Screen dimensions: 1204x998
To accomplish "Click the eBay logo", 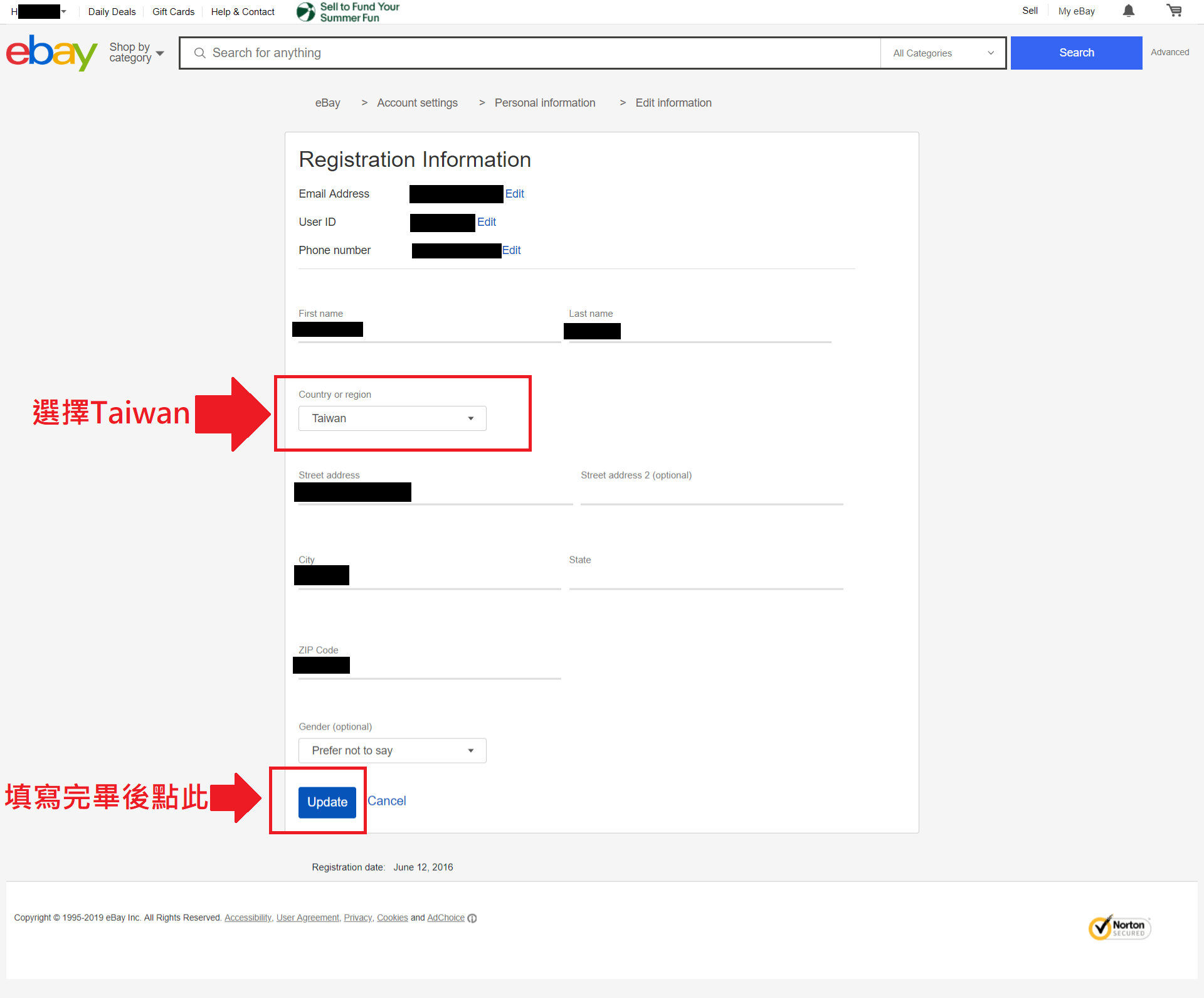I will tap(51, 53).
